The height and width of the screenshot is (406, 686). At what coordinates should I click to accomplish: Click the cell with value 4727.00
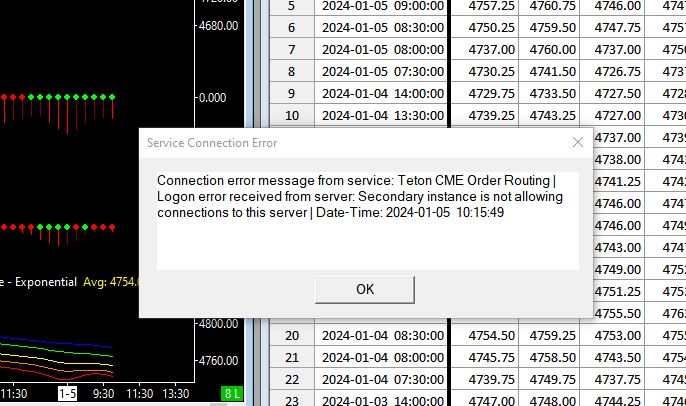click(x=612, y=115)
